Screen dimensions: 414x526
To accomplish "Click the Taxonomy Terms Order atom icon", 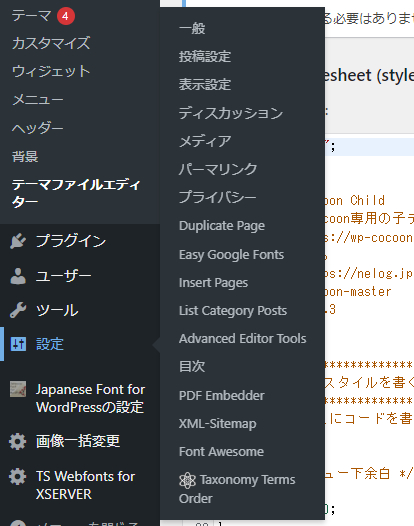I will click(187, 480).
